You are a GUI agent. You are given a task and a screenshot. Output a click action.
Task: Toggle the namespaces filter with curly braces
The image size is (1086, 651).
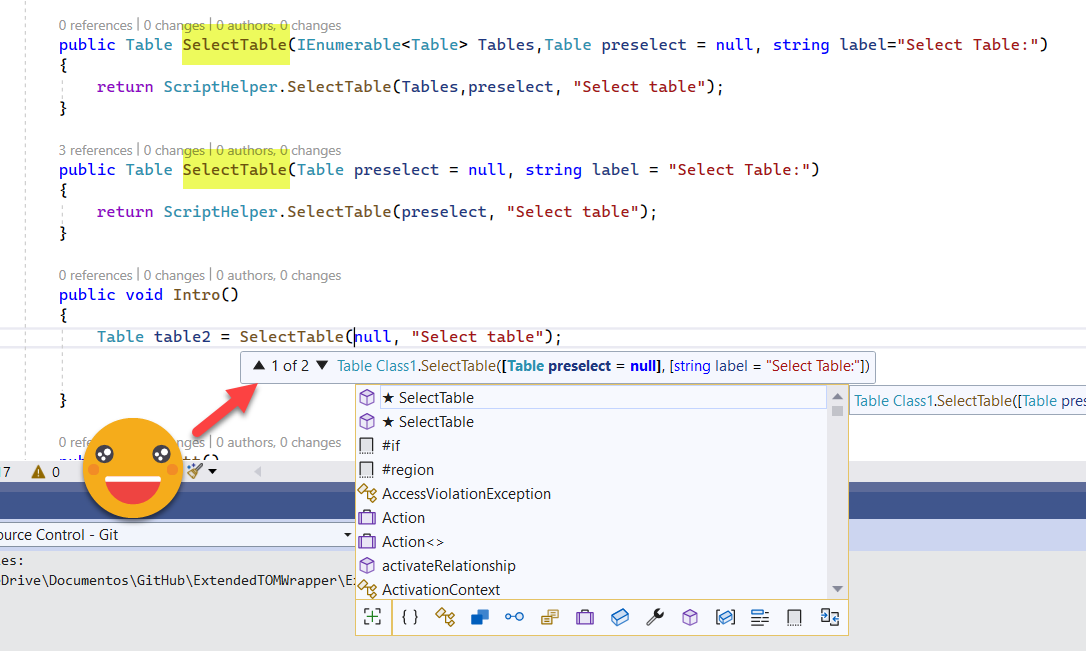pos(410,617)
